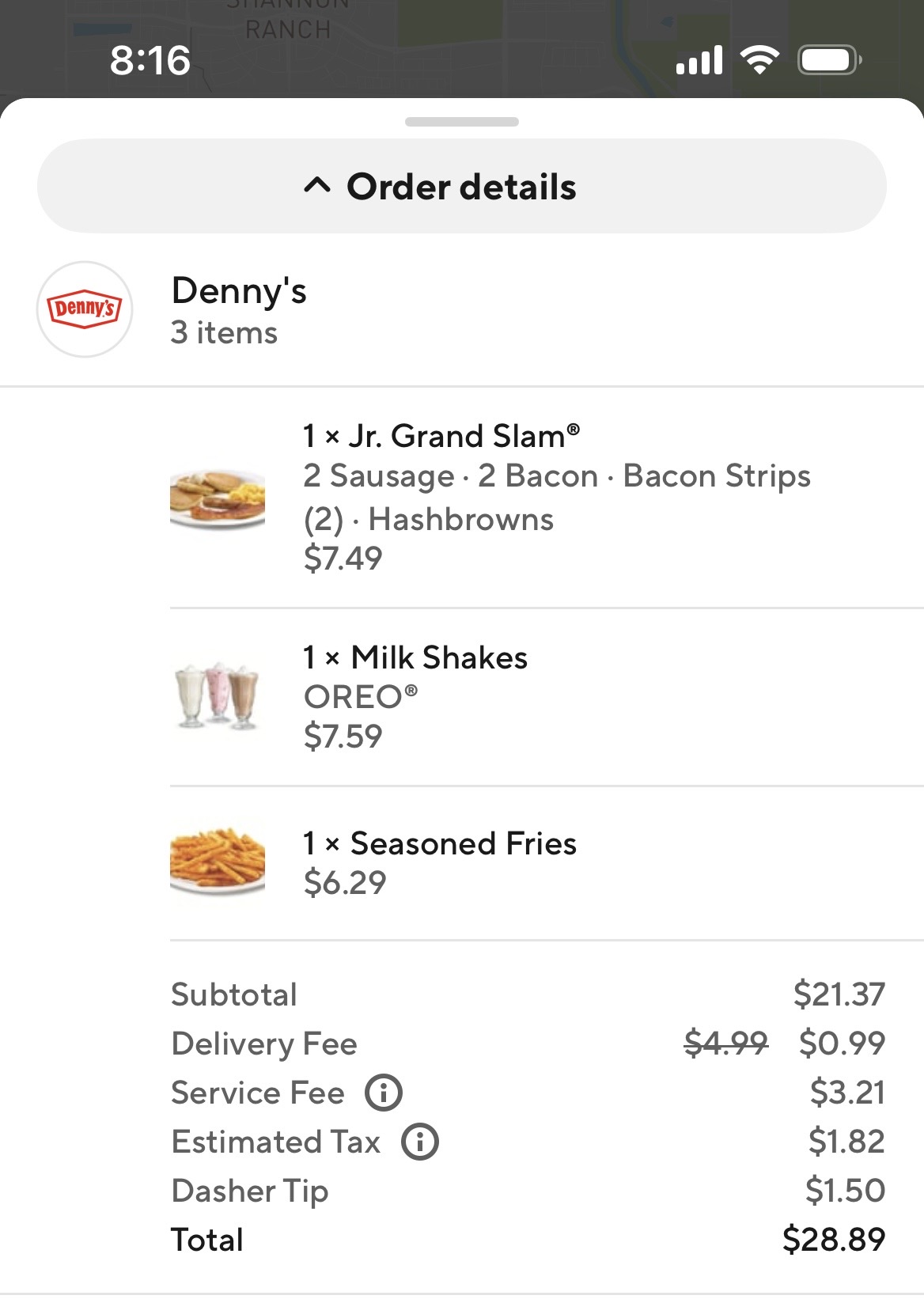
Task: Tap the Wi-Fi status icon
Action: pos(759,60)
